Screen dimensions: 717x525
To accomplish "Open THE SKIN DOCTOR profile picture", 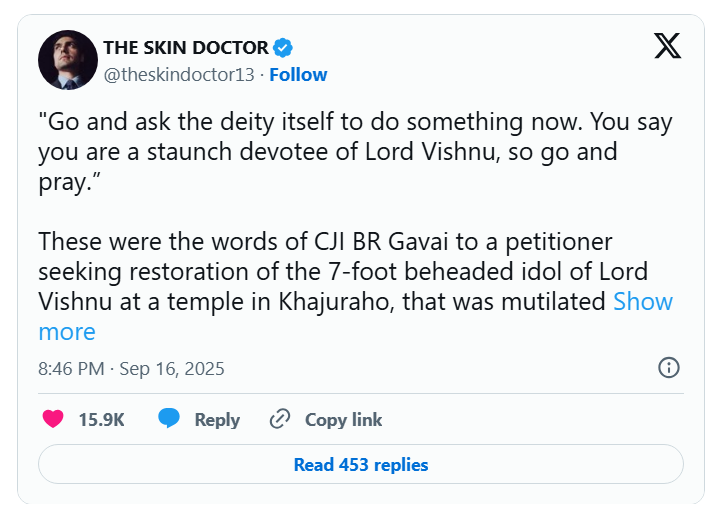I will point(67,59).
